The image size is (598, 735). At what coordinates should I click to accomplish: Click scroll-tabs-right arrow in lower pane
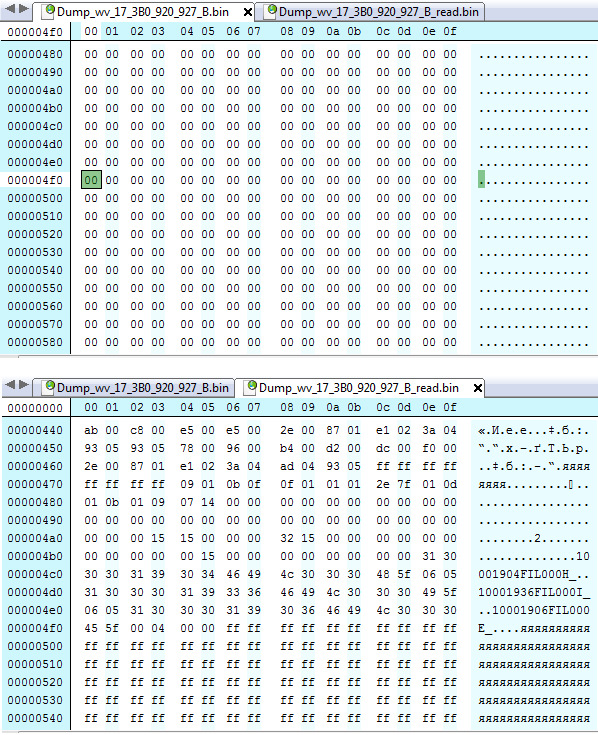coord(23,384)
